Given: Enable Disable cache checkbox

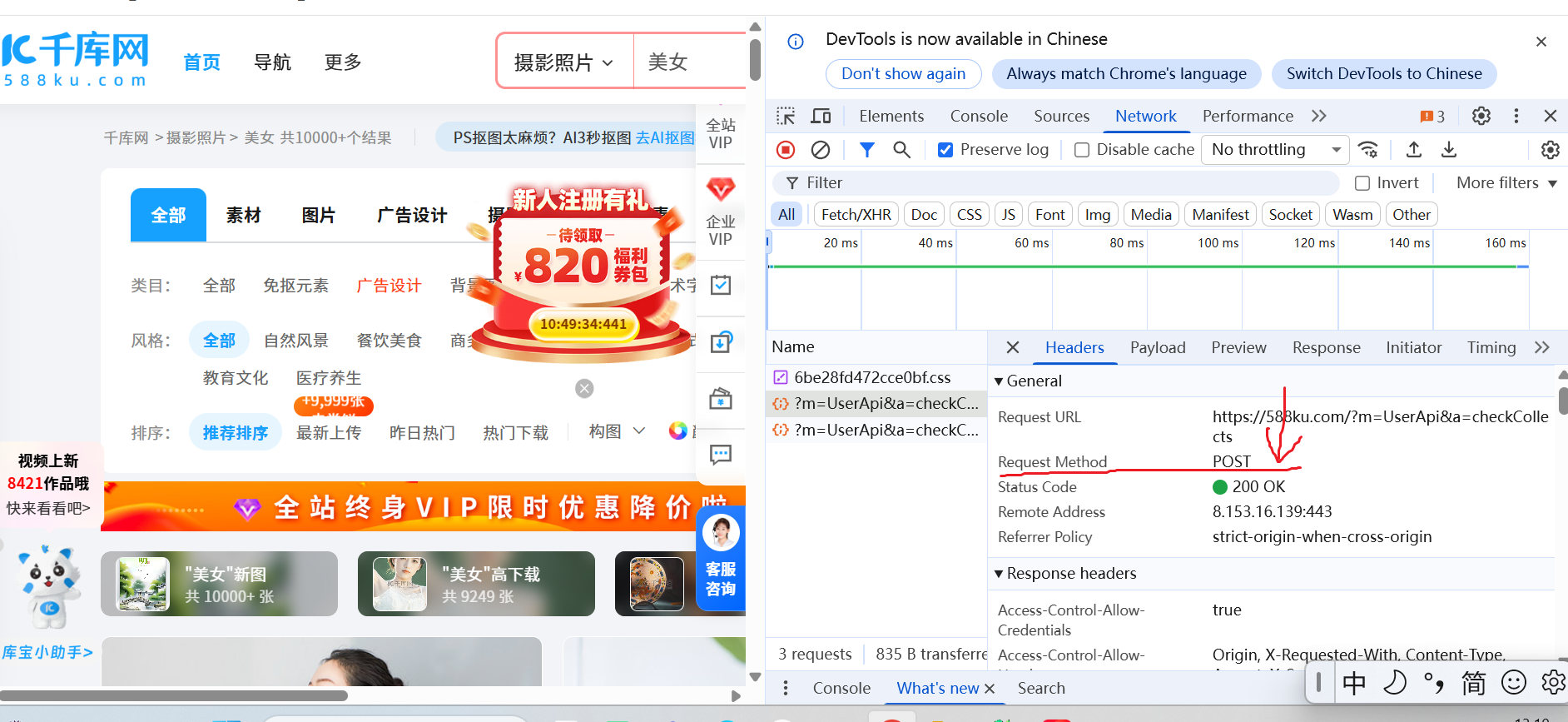Looking at the screenshot, I should coord(1082,150).
